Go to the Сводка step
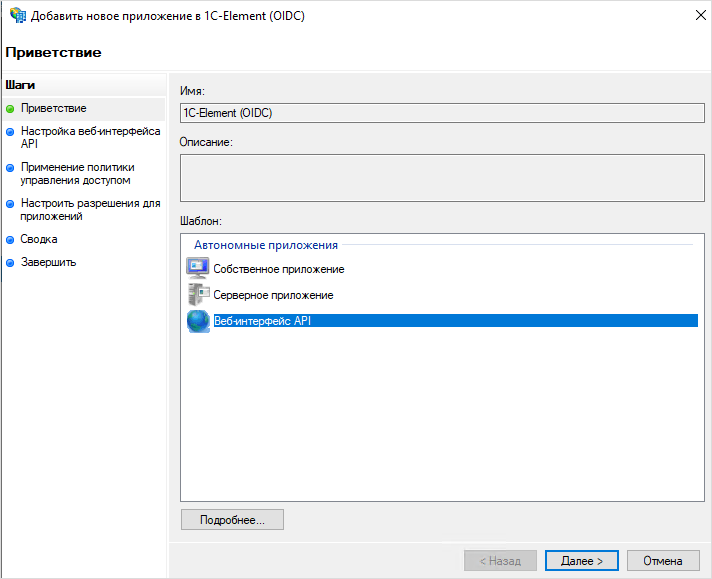This screenshot has height=579, width=712. (x=39, y=239)
